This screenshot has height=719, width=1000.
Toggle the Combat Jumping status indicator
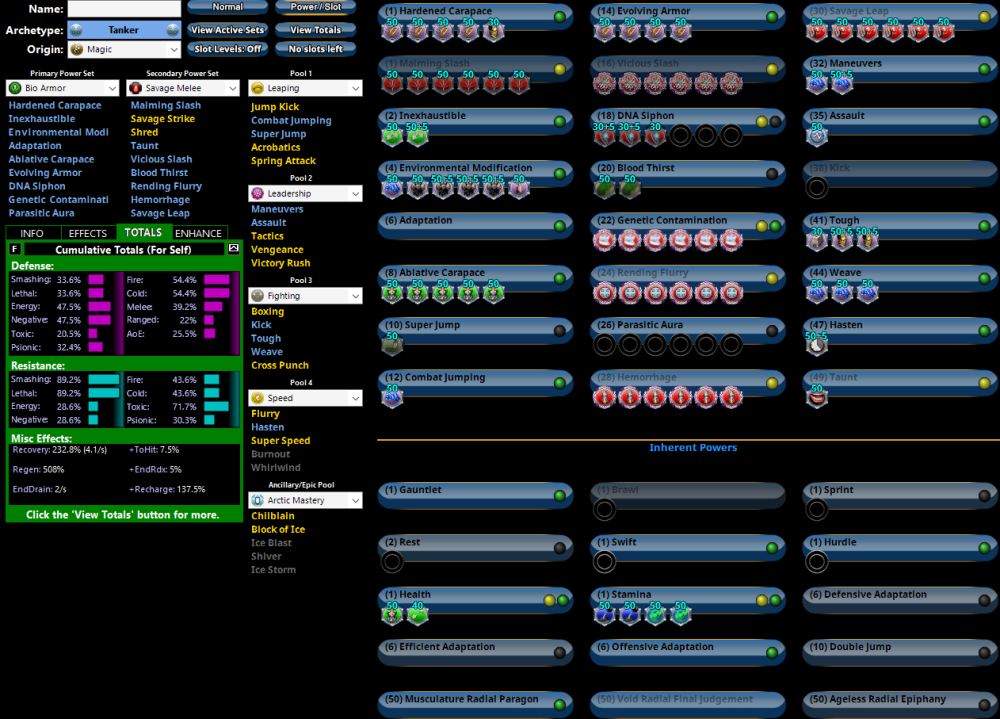[559, 383]
